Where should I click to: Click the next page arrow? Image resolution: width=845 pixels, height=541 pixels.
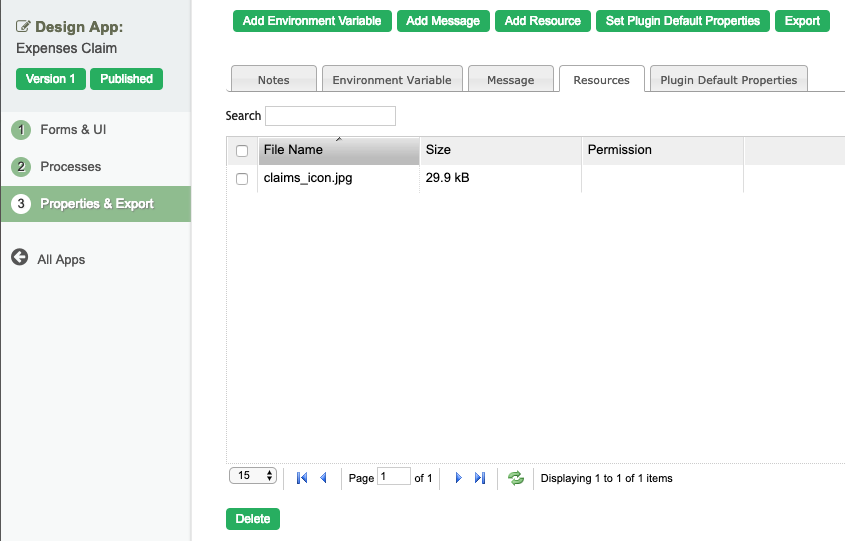458,478
